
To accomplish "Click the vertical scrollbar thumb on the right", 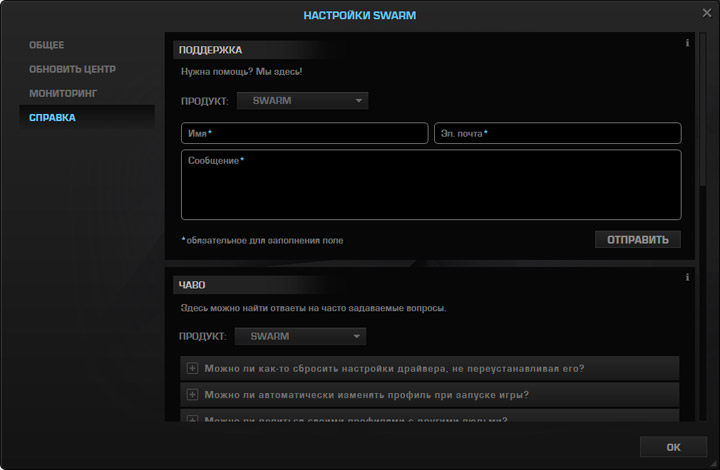I will pos(703,109).
